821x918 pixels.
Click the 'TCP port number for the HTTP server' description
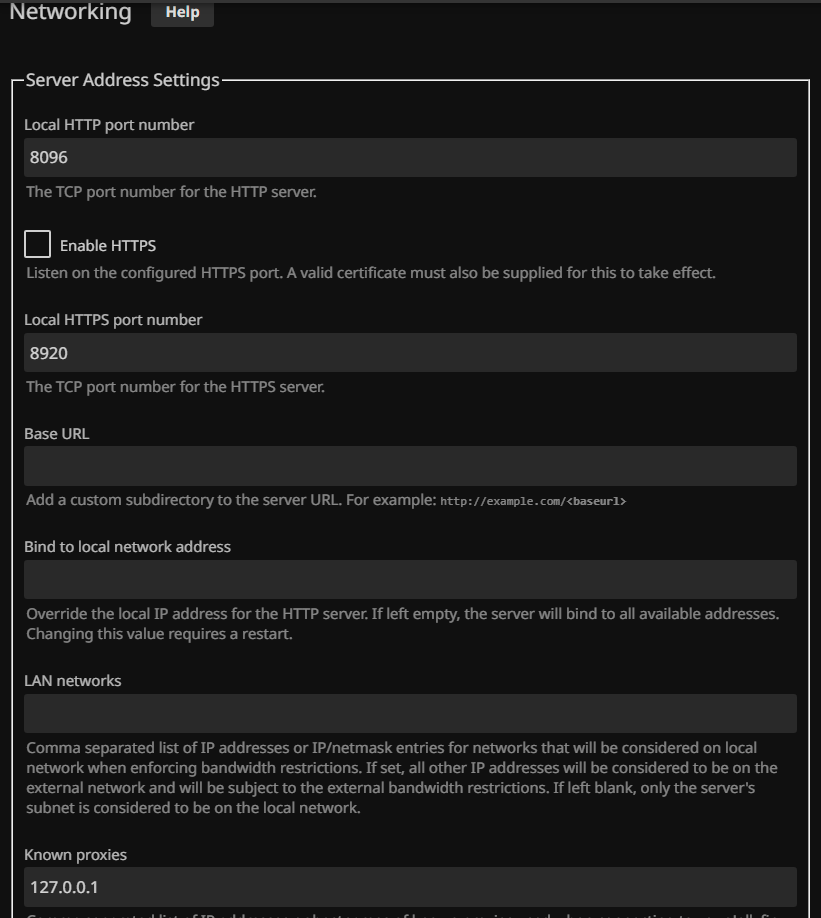click(171, 191)
